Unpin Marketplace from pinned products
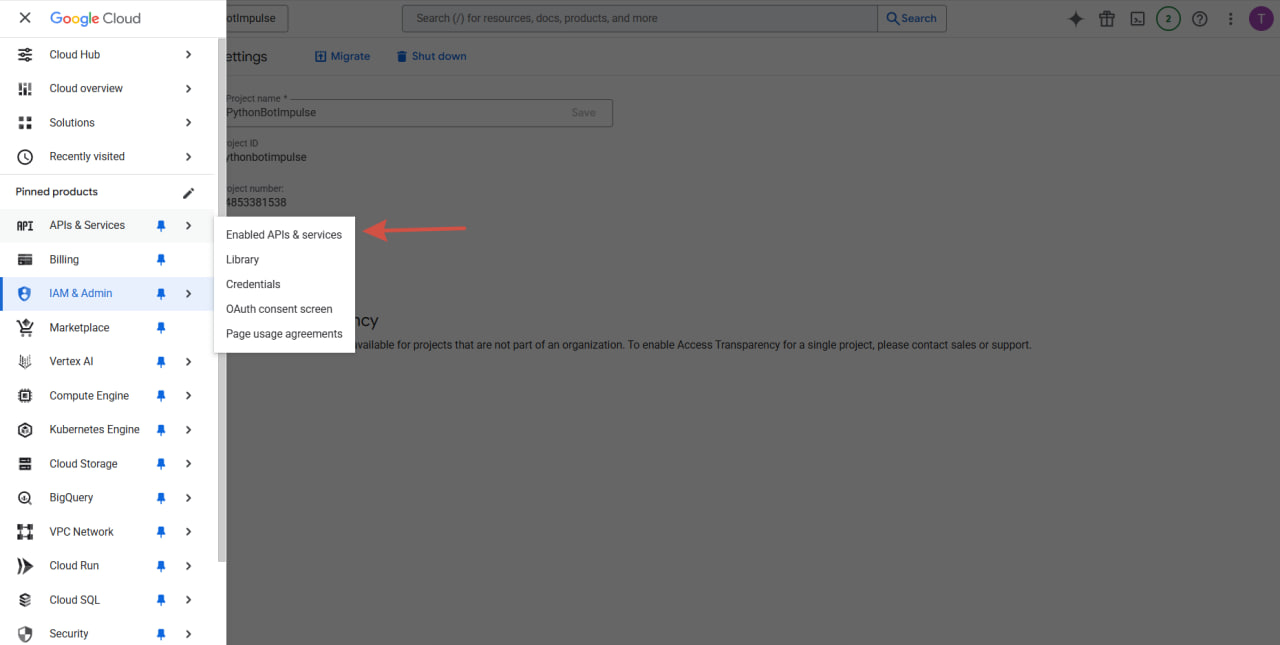This screenshot has height=645, width=1280. [161, 328]
